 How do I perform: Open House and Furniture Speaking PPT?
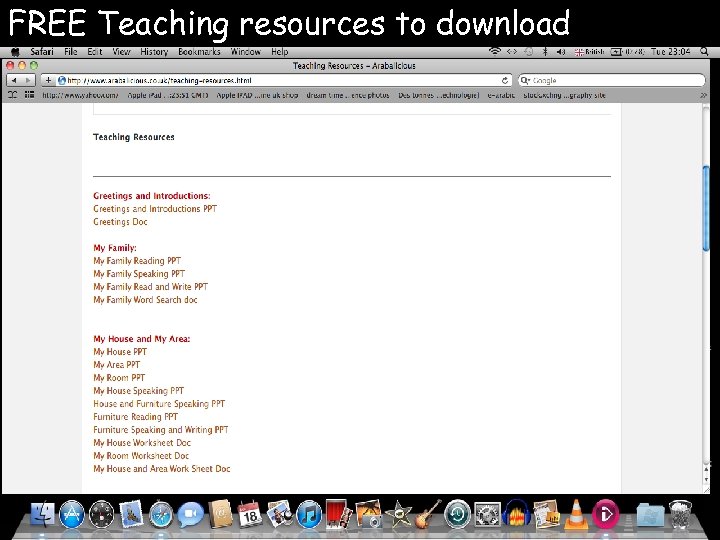pyautogui.click(x=159, y=404)
